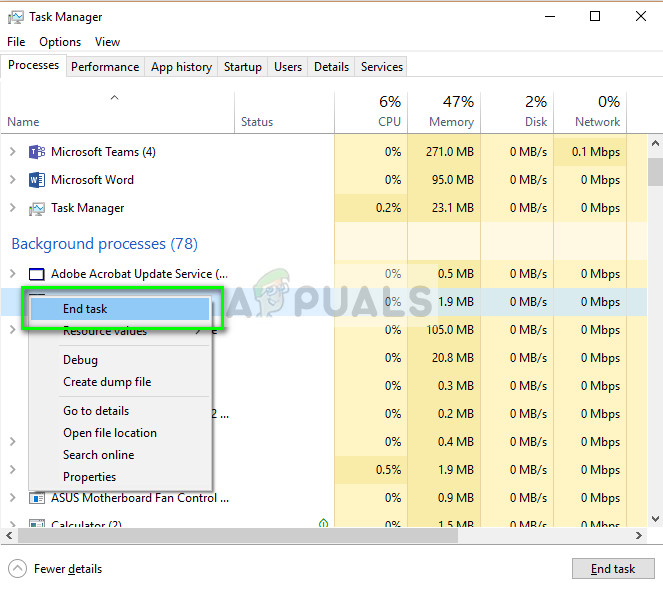663x590 pixels.
Task: Click the horizontal scrollbar left arrow
Action: [x=9, y=535]
